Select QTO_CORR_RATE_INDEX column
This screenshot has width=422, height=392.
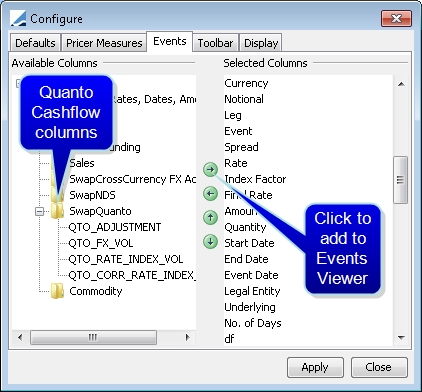[x=132, y=275]
